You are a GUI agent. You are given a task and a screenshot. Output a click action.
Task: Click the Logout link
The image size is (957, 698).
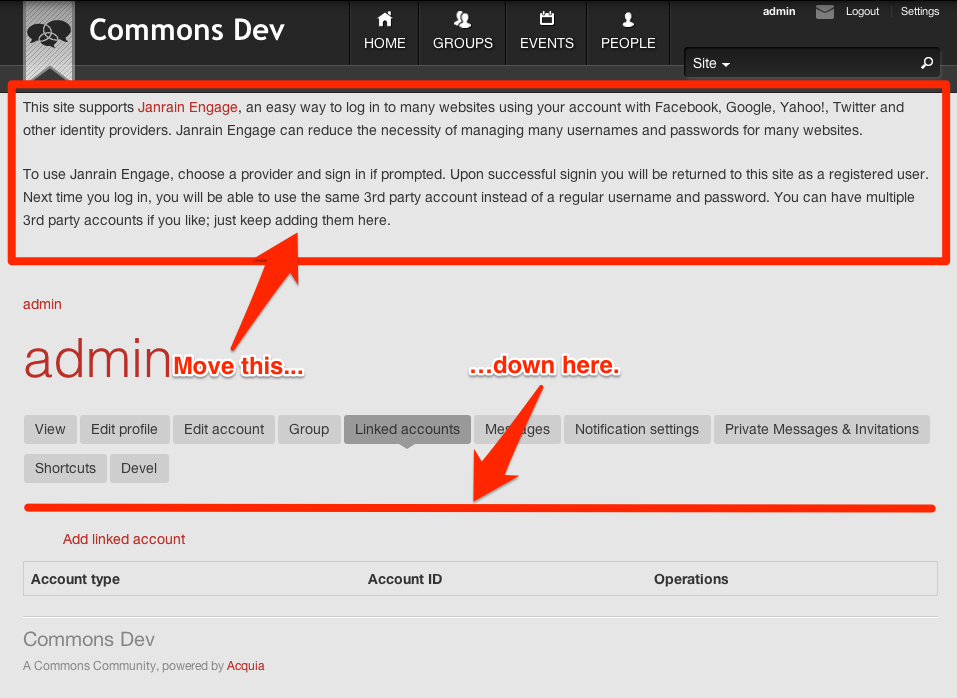coord(862,11)
